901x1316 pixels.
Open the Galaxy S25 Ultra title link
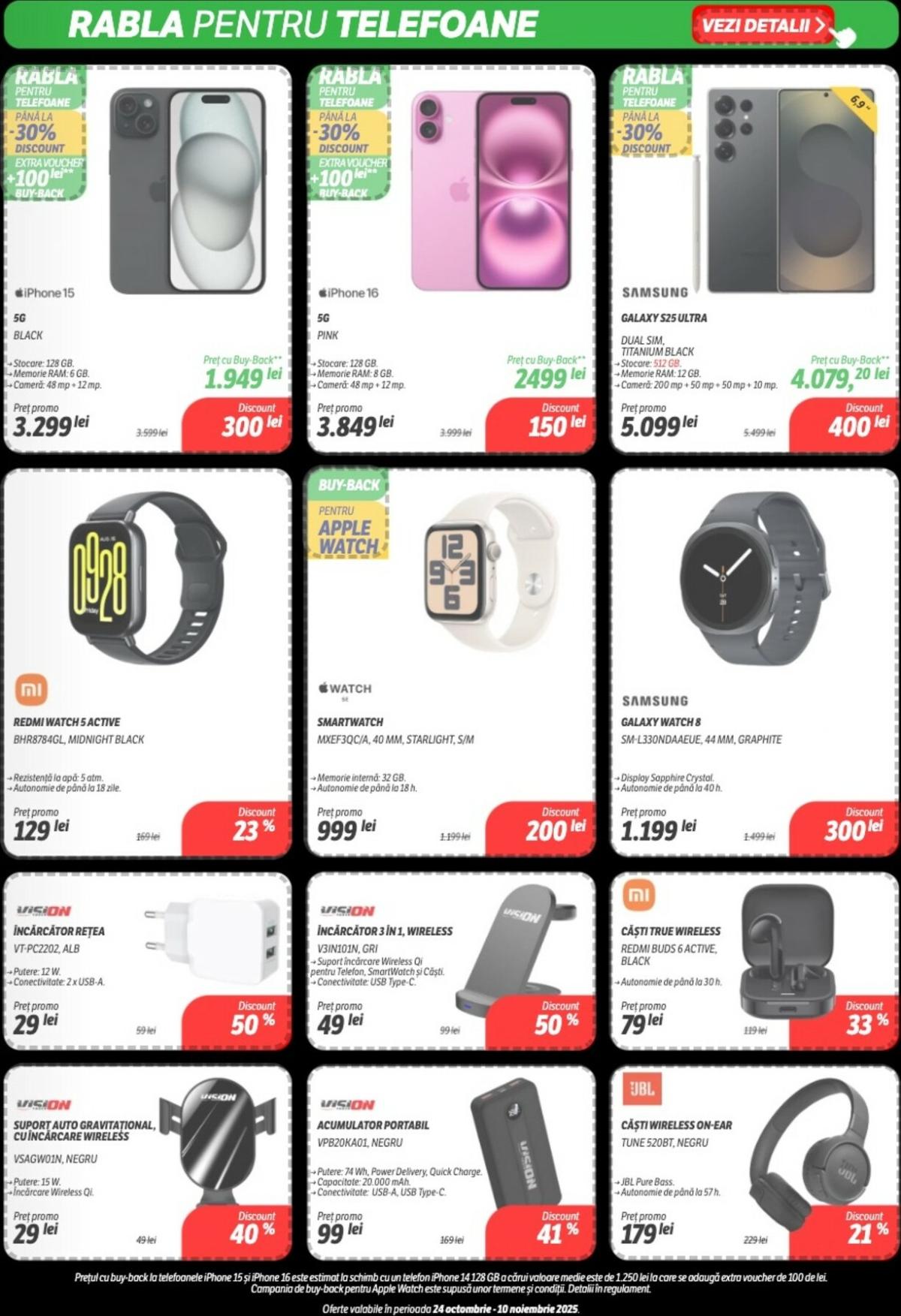point(664,318)
